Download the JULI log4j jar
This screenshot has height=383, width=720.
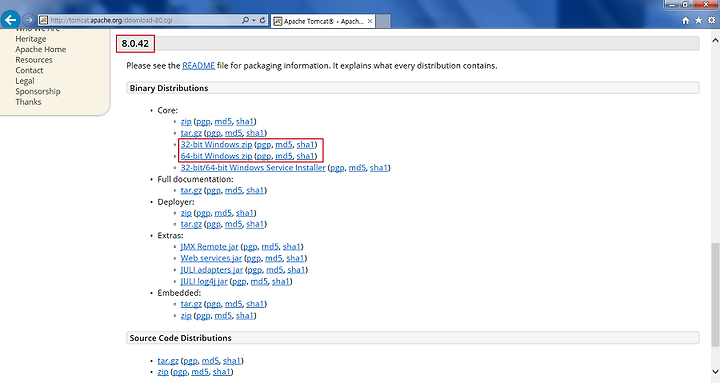[x=204, y=282]
